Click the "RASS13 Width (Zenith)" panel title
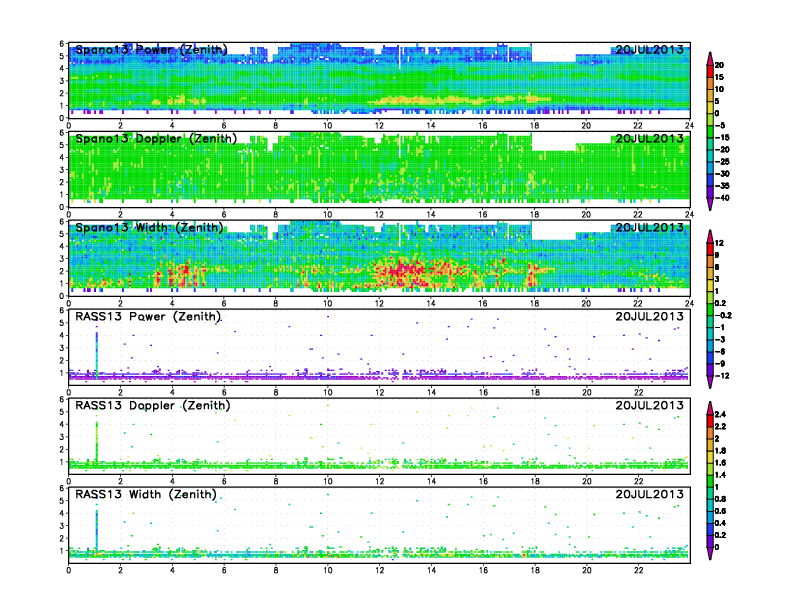Image resolution: width=792 pixels, height=612 pixels. tap(146, 494)
